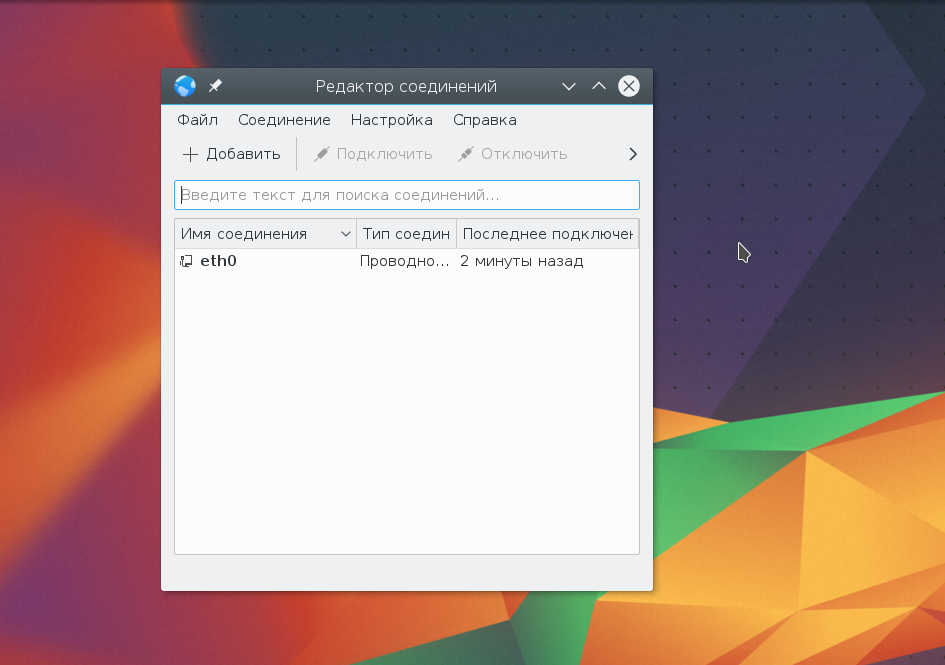Focus the connection search text field
Image resolution: width=945 pixels, height=665 pixels.
pos(407,195)
